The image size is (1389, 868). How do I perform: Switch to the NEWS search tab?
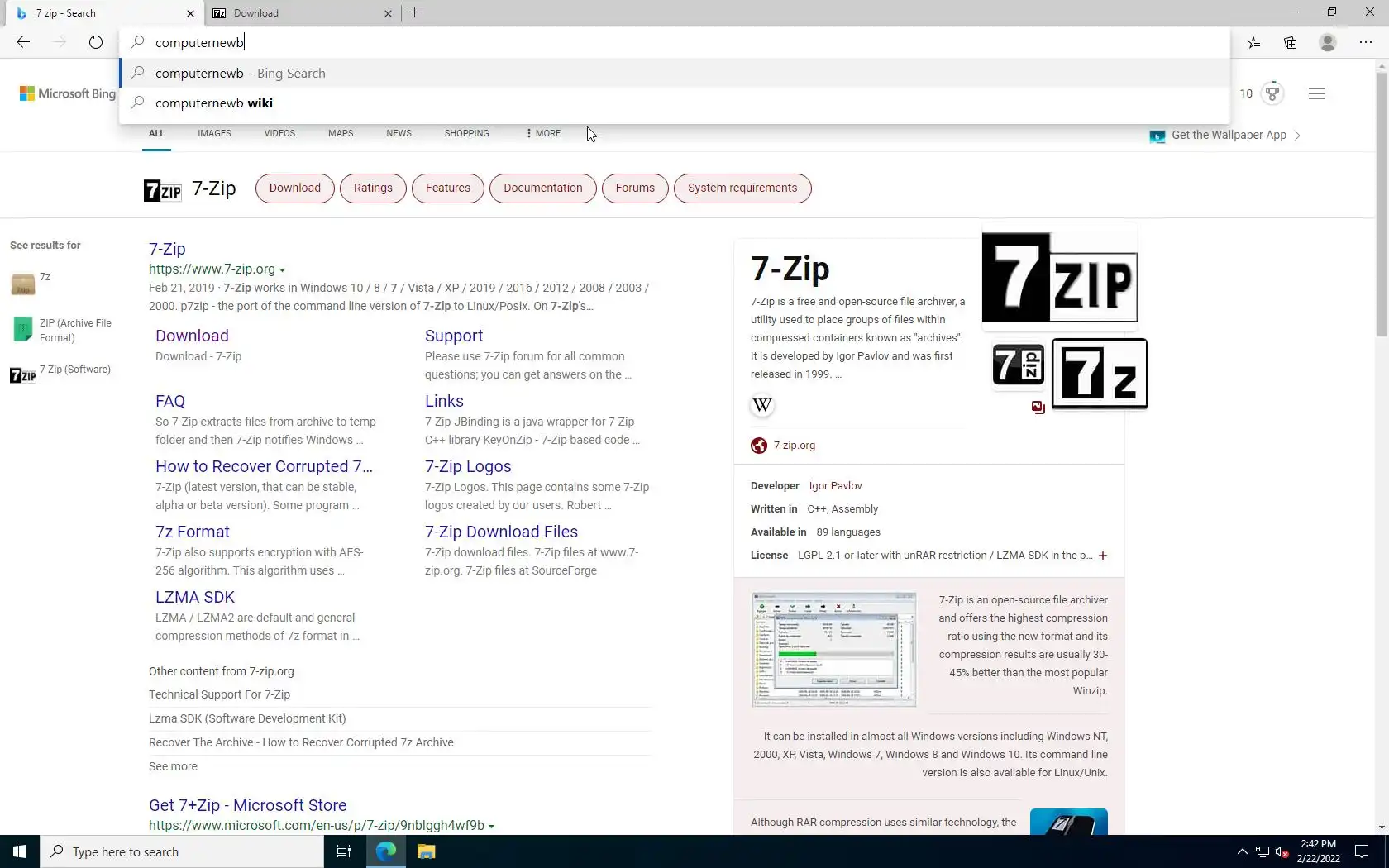[399, 133]
